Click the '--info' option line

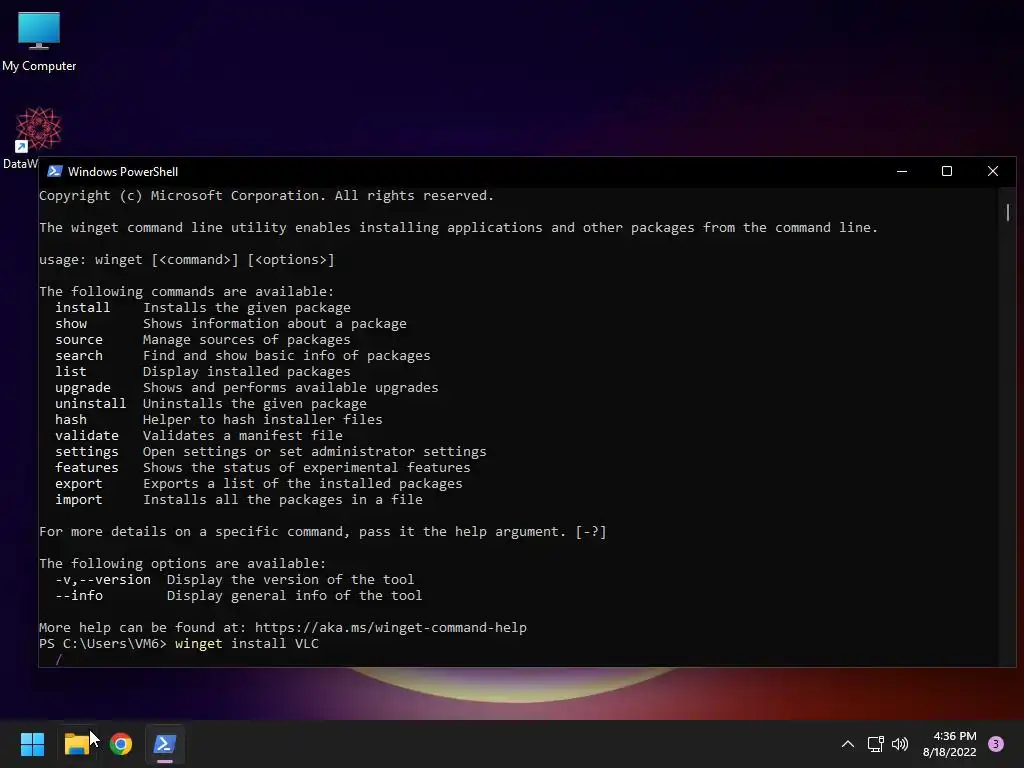[x=238, y=596]
